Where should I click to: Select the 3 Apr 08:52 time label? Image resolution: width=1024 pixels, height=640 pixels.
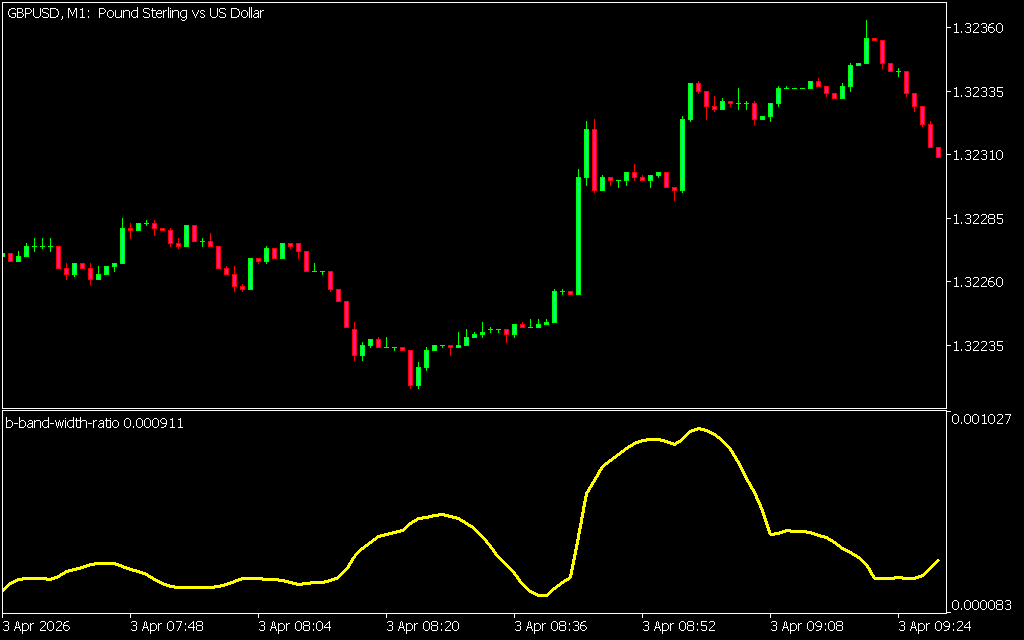click(x=679, y=626)
